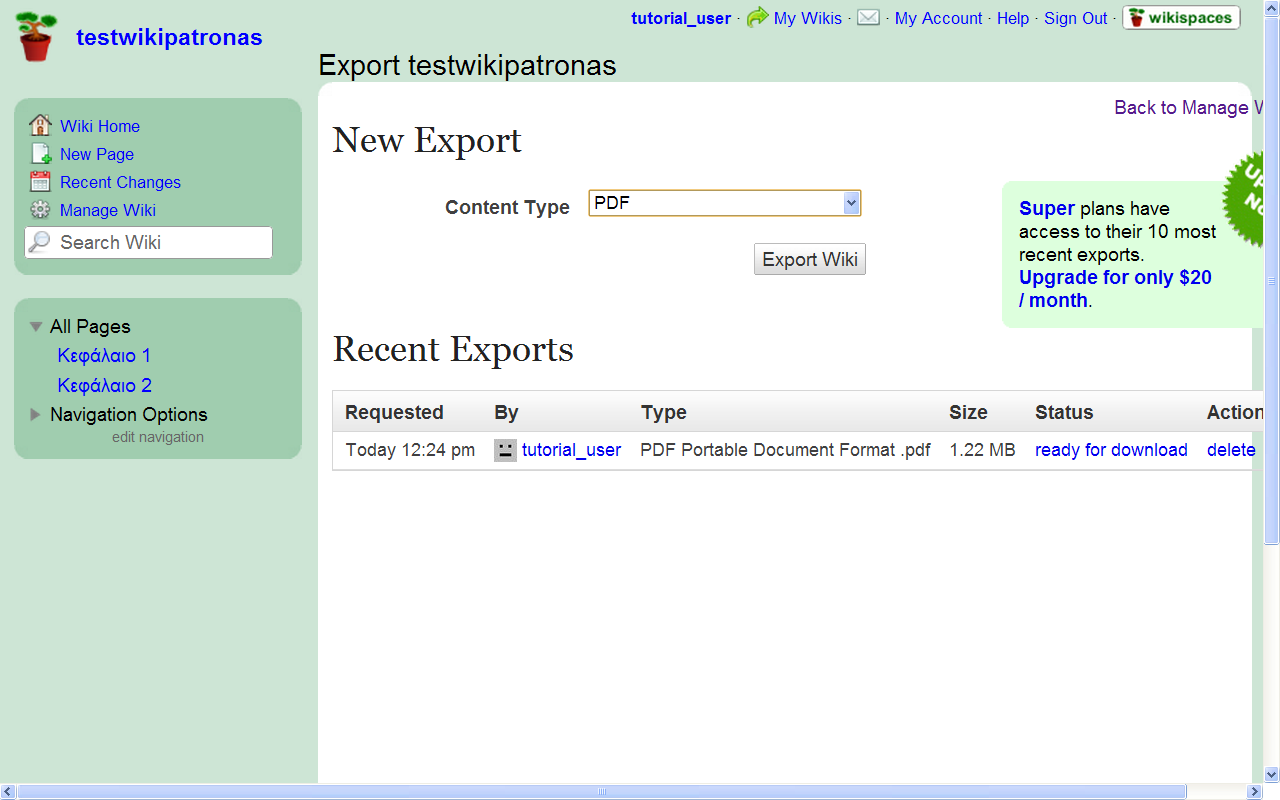The width and height of the screenshot is (1280, 800).
Task: Click the green arrow My Wikis icon
Action: tap(757, 18)
